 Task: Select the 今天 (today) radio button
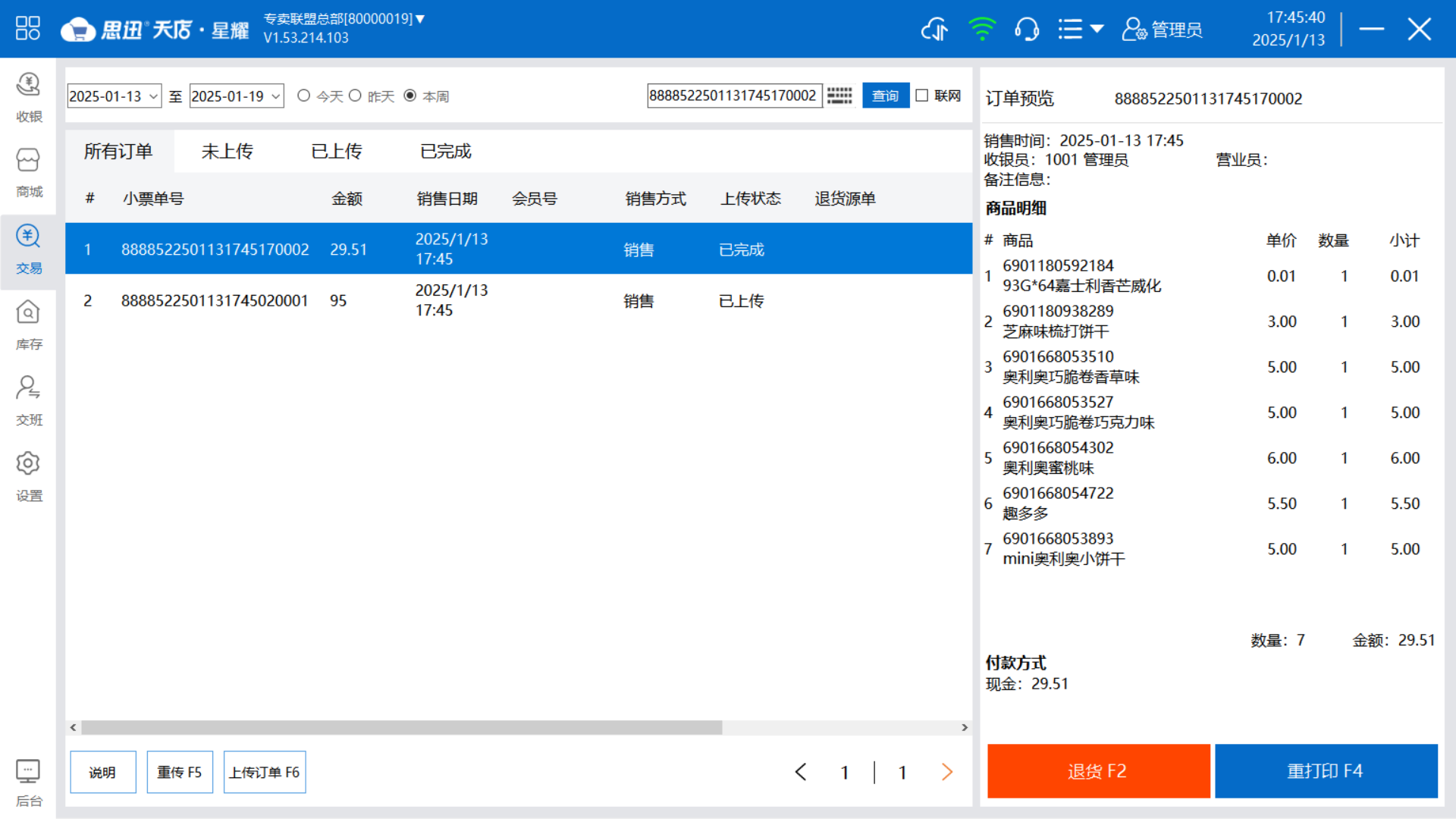tap(305, 95)
